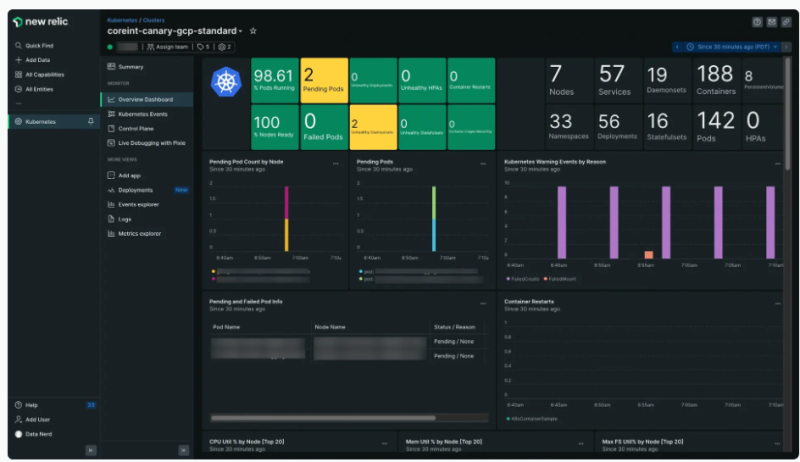Viewport: 800px width, 462px height.
Task: Click Add Data plus icon
Action: (x=18, y=60)
